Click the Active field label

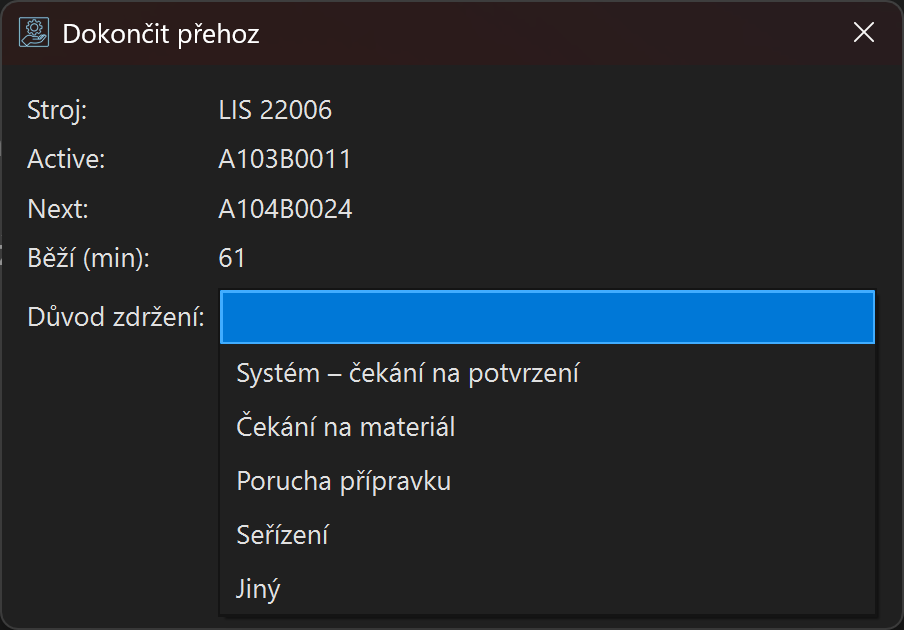coord(66,160)
